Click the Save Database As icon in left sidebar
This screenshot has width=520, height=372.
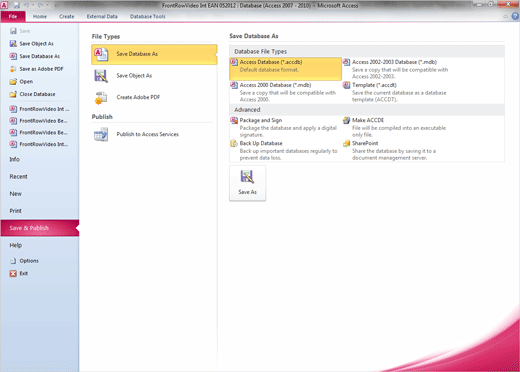pos(13,56)
